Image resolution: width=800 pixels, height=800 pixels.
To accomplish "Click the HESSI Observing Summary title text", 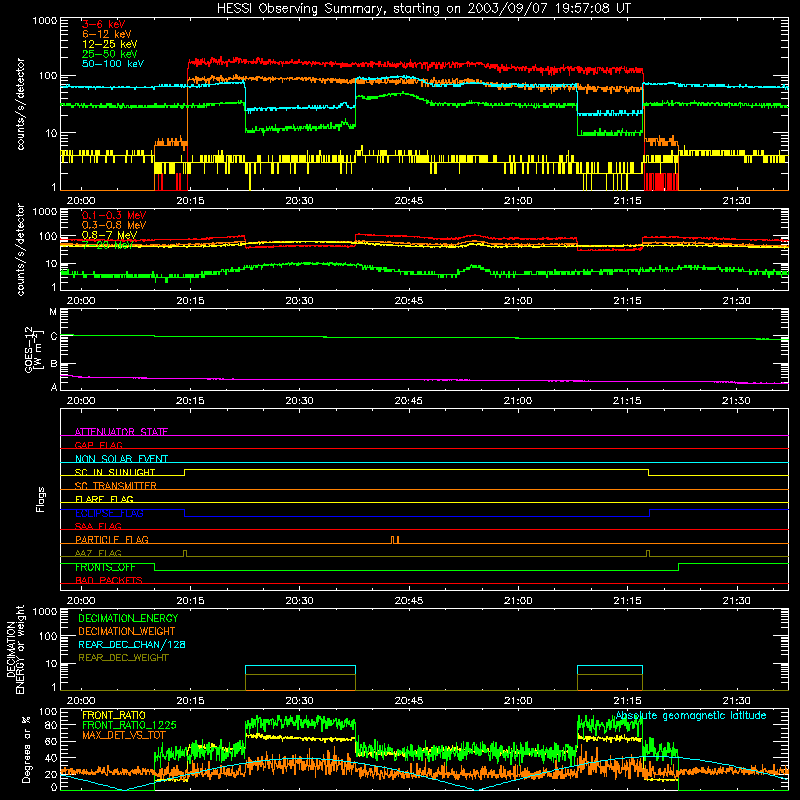I will pos(423,9).
